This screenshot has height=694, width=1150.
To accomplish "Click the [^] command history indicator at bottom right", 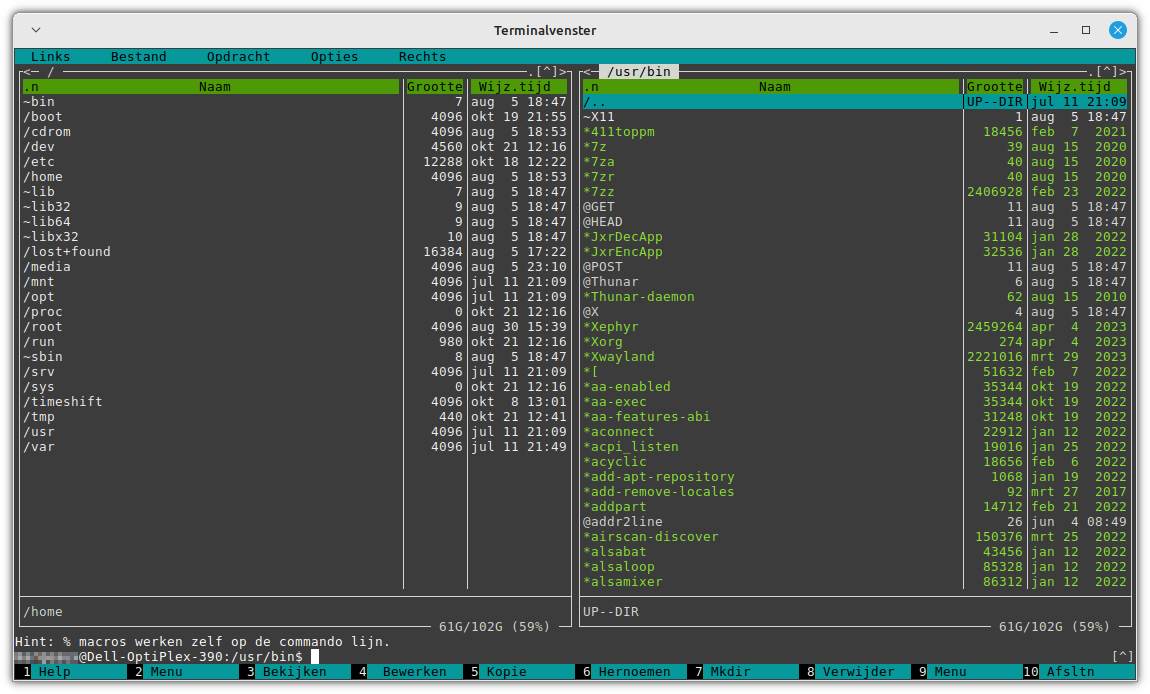I will click(x=1123, y=657).
